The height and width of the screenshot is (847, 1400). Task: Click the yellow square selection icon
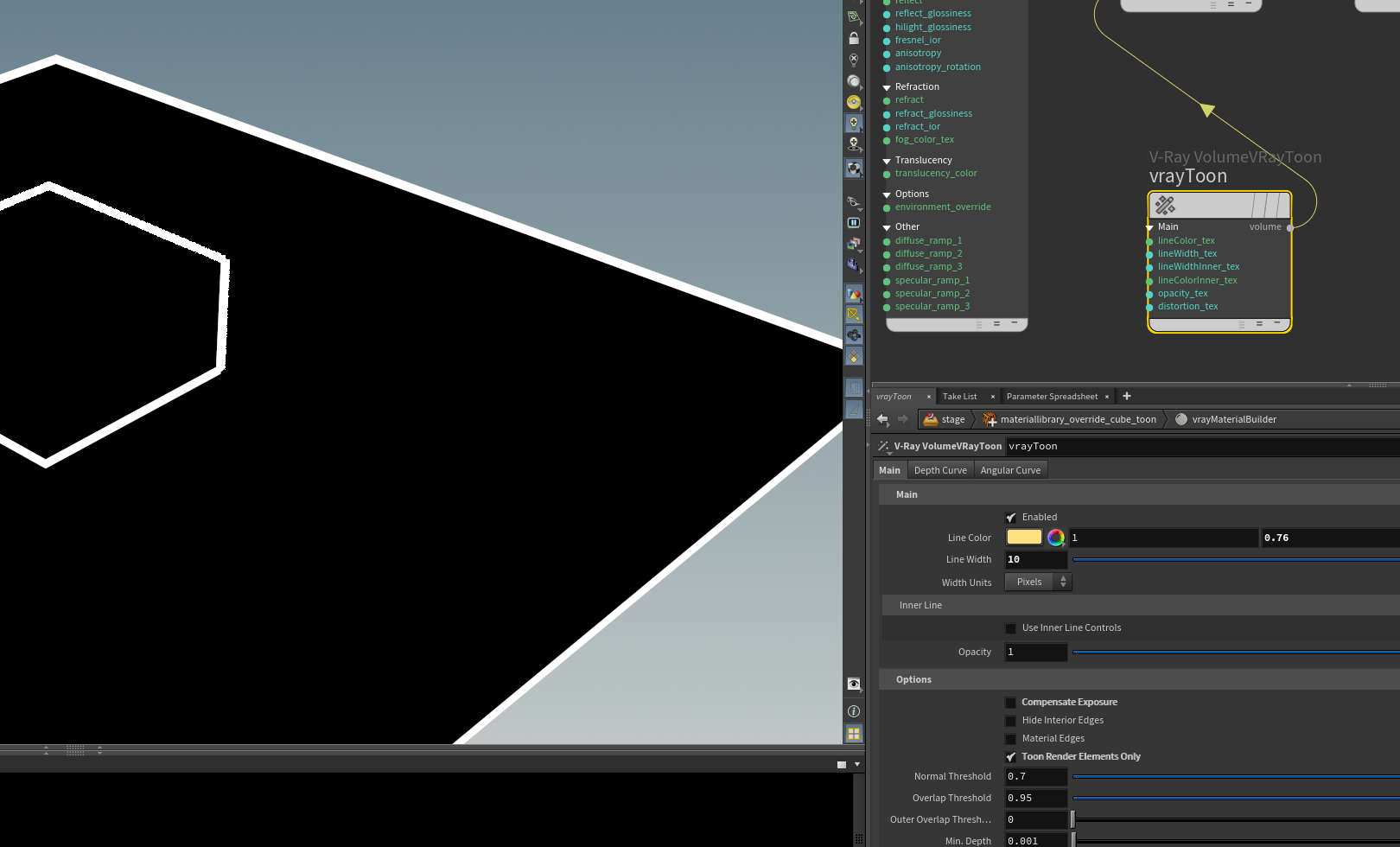tap(854, 315)
